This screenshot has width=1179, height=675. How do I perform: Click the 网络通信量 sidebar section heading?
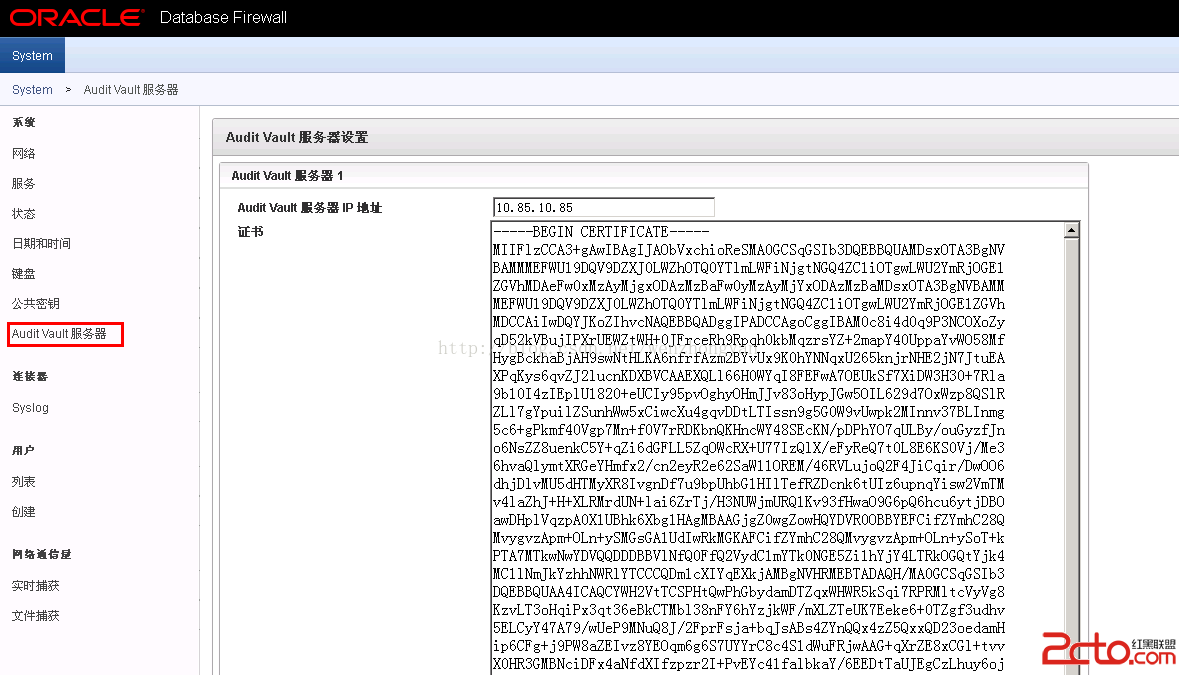[x=41, y=554]
